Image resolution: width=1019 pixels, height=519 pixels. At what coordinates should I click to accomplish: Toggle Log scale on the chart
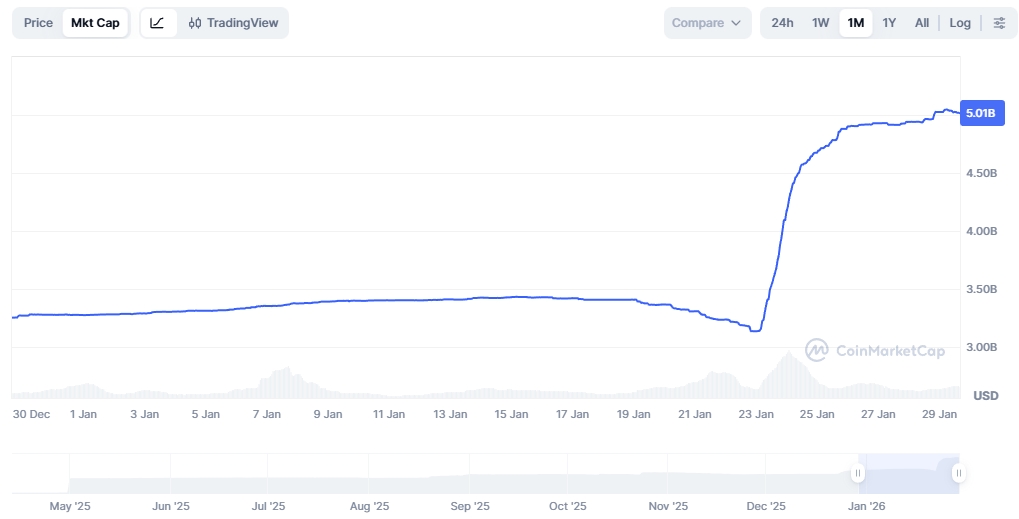click(x=960, y=23)
